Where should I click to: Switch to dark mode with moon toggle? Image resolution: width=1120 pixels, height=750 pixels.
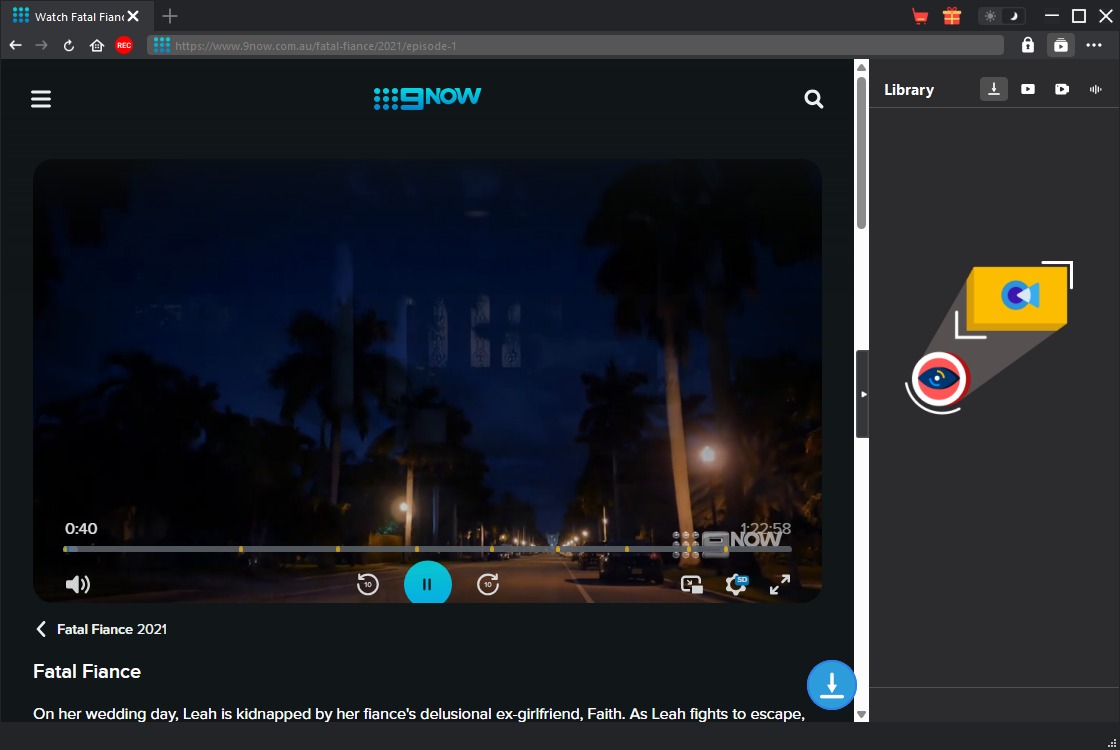1013,16
